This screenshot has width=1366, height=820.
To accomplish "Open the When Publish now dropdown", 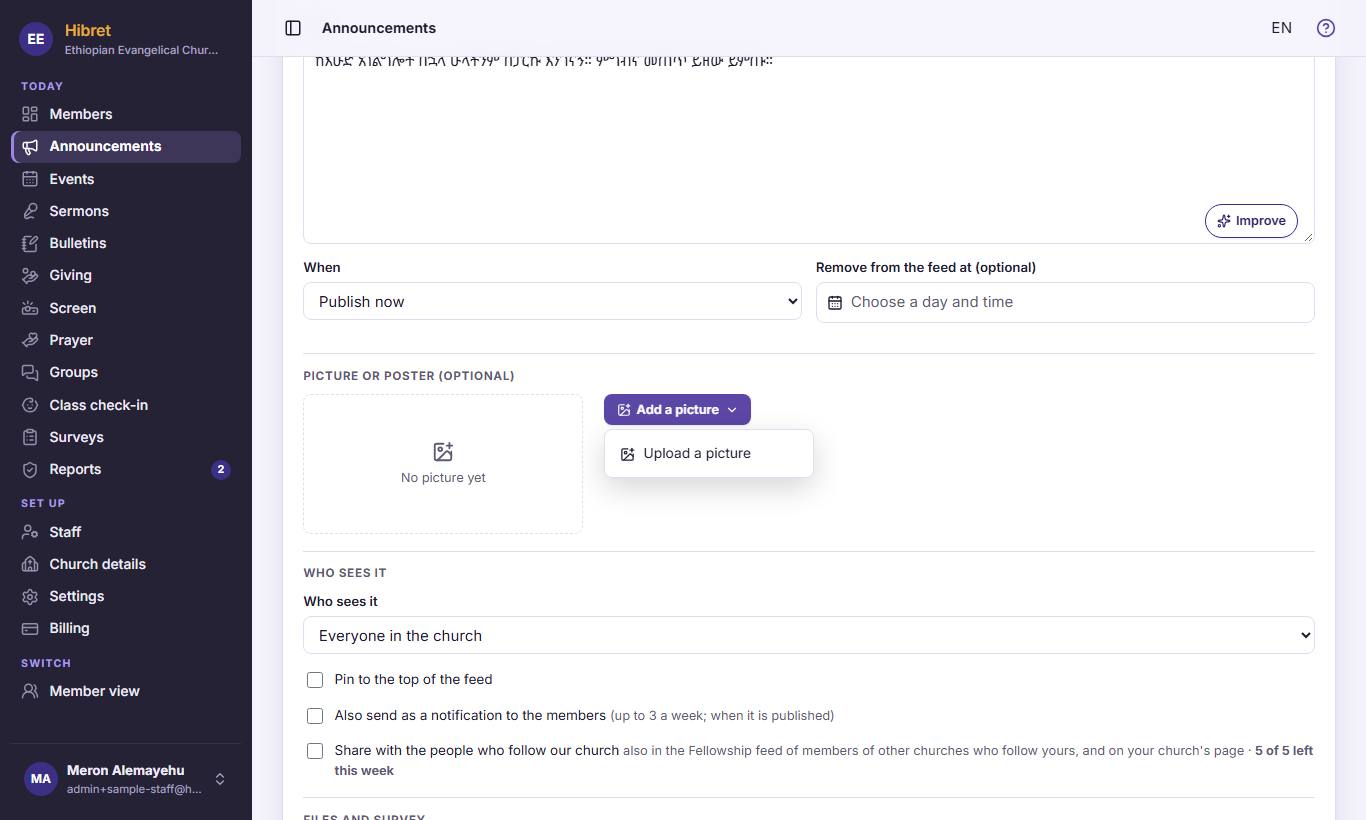I will 552,301.
